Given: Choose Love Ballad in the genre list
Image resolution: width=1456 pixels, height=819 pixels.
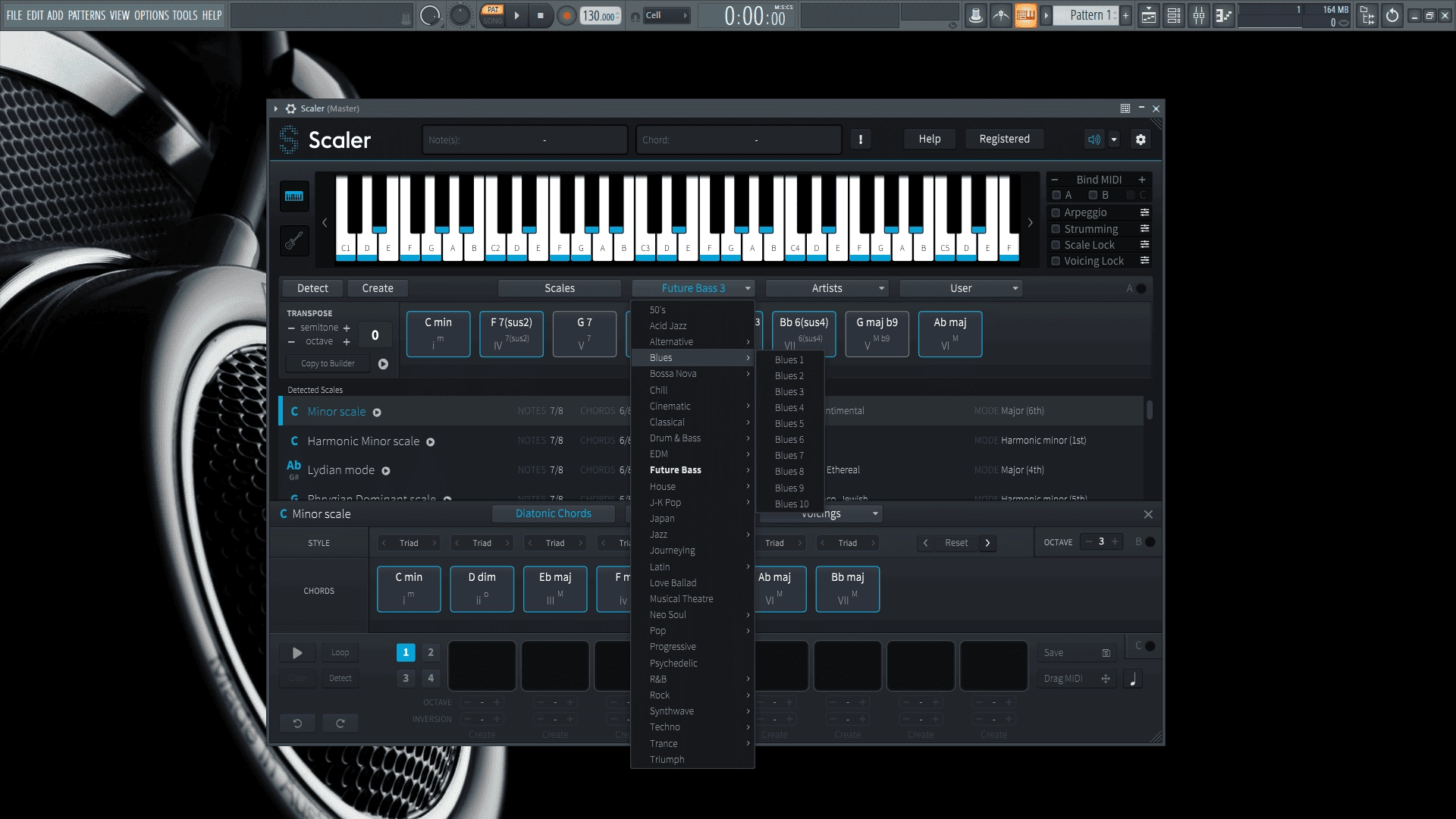Looking at the screenshot, I should tap(692, 583).
